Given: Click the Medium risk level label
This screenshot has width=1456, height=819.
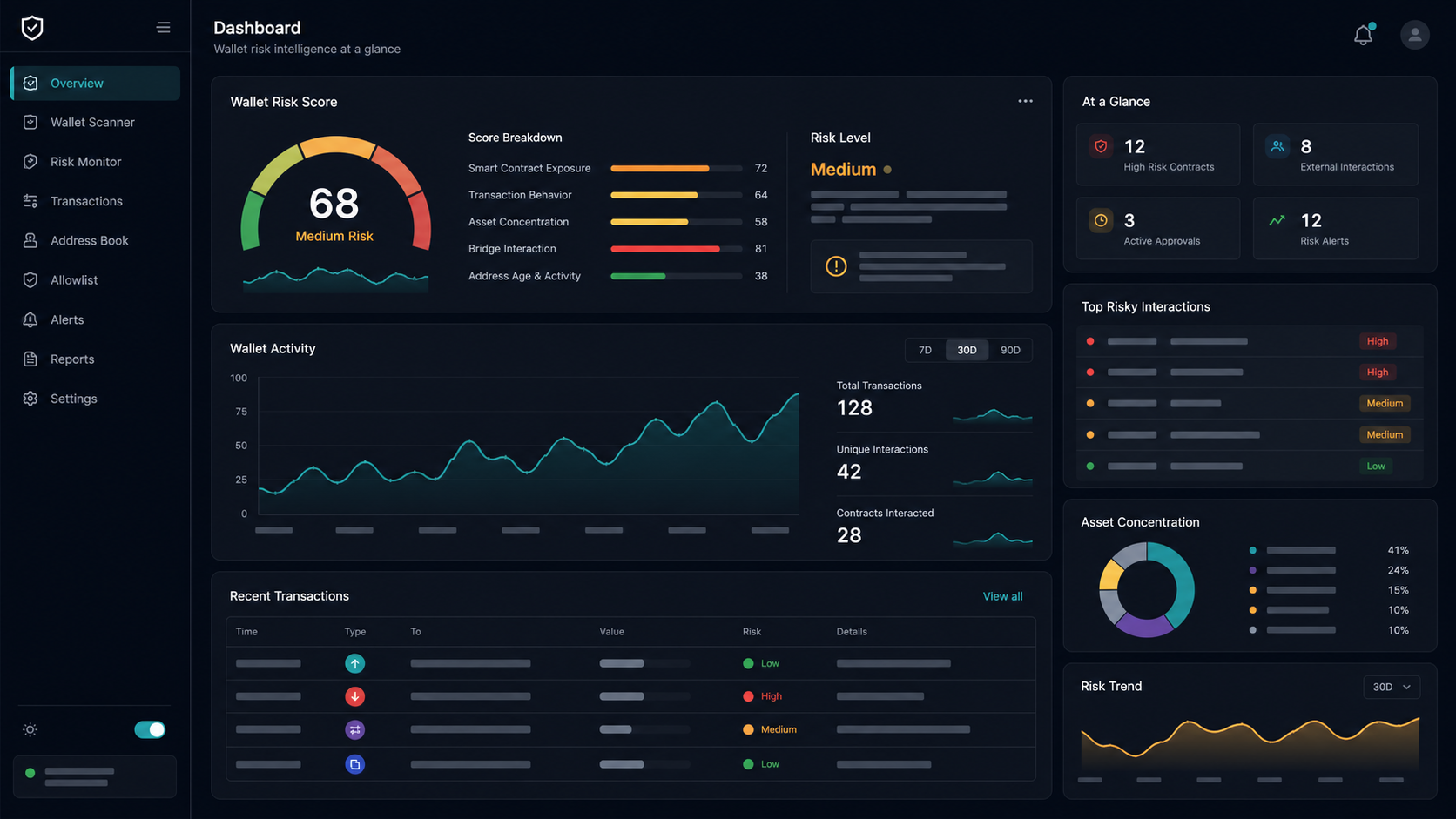Looking at the screenshot, I should [x=843, y=170].
